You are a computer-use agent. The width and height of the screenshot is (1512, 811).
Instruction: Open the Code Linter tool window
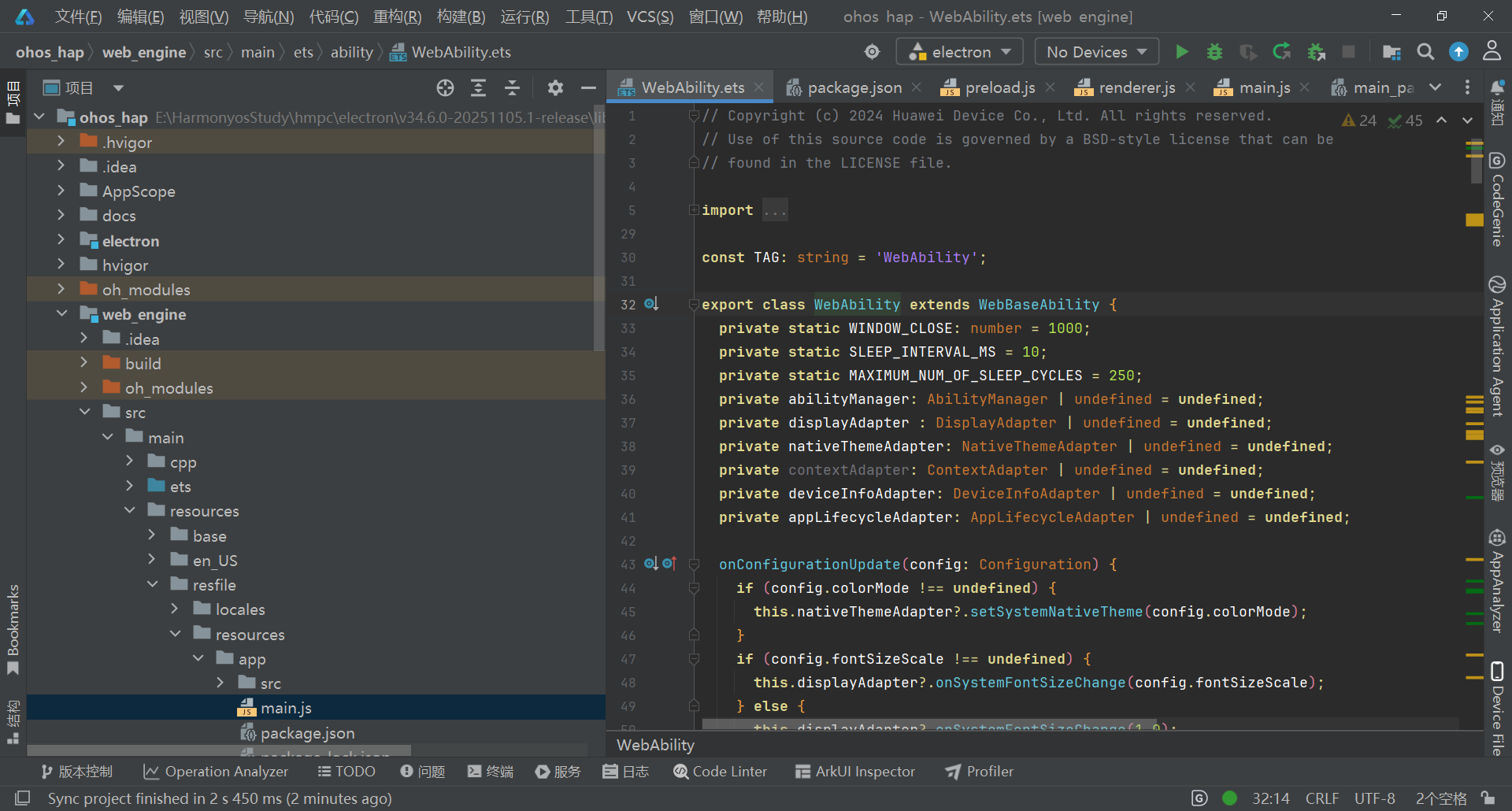tap(720, 772)
